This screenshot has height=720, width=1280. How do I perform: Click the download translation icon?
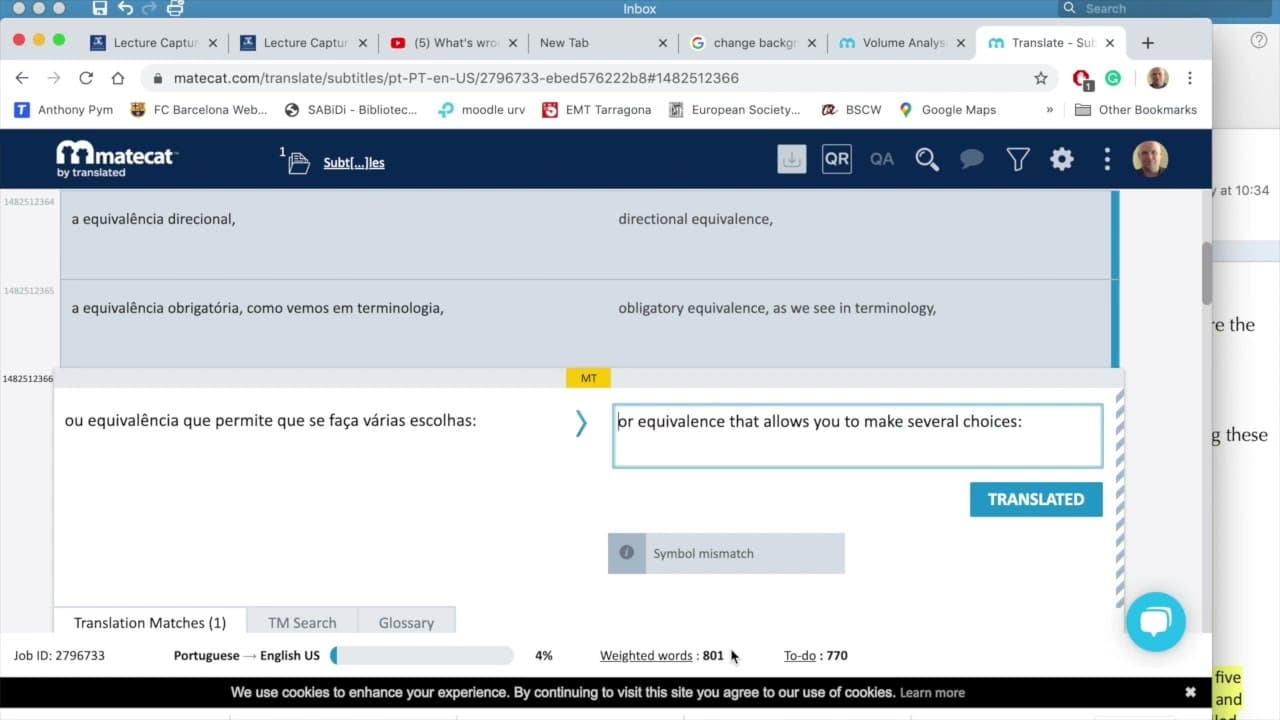coord(791,159)
